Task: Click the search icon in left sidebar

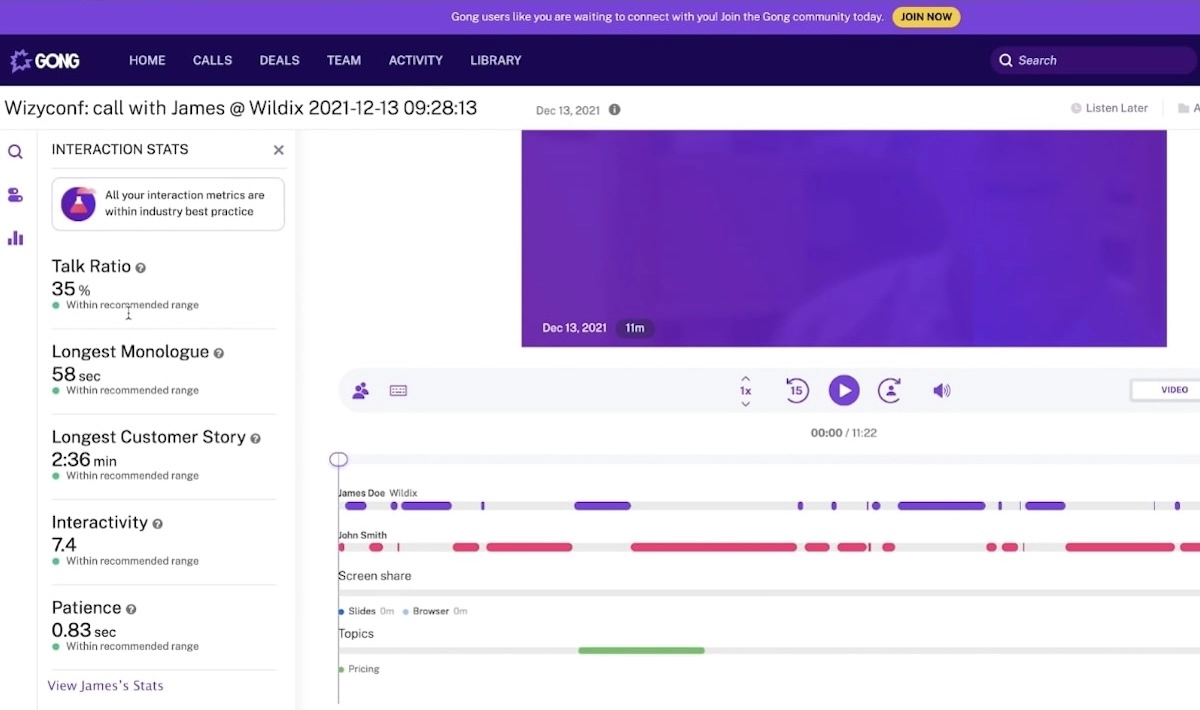Action: [x=15, y=152]
